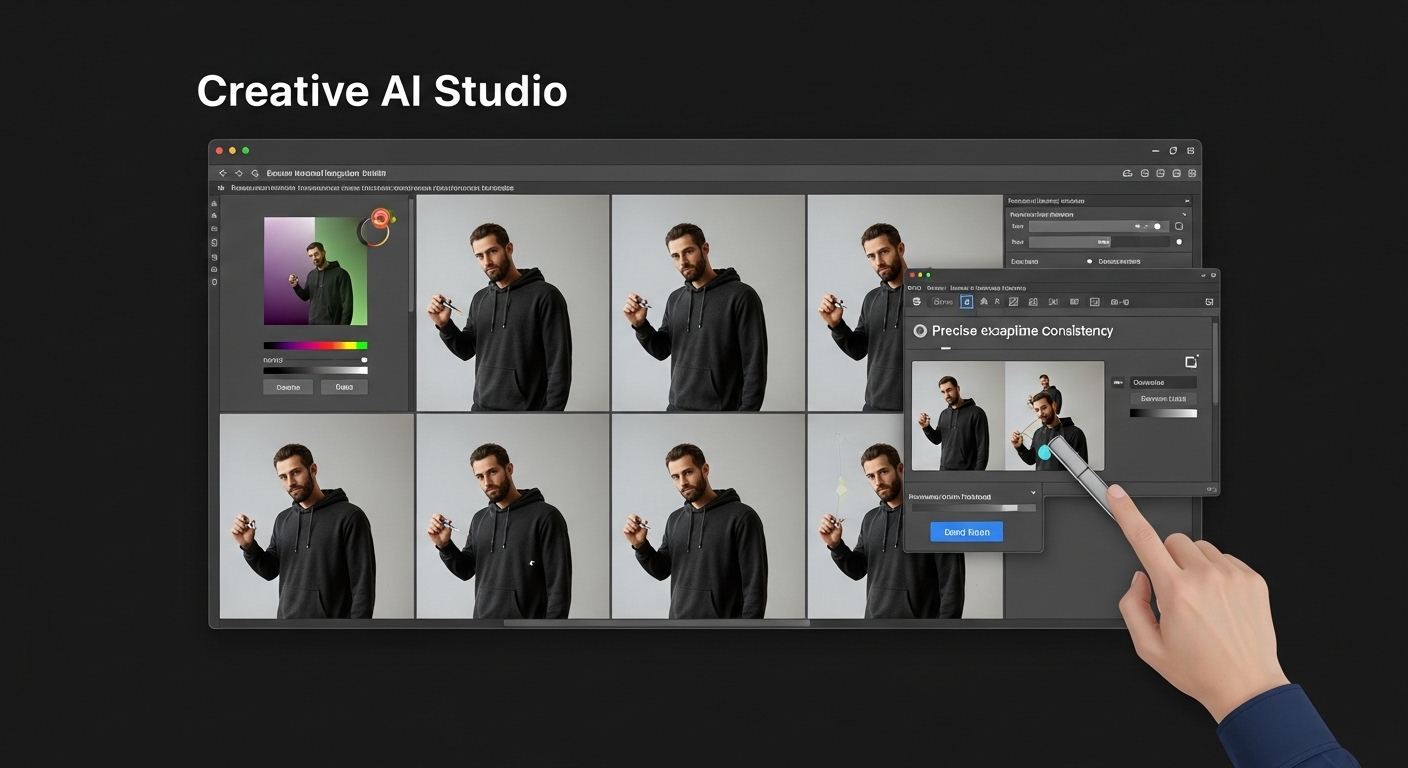Toggle the square checkbox next to the first slider row
The width and height of the screenshot is (1408, 768).
[x=1179, y=227]
